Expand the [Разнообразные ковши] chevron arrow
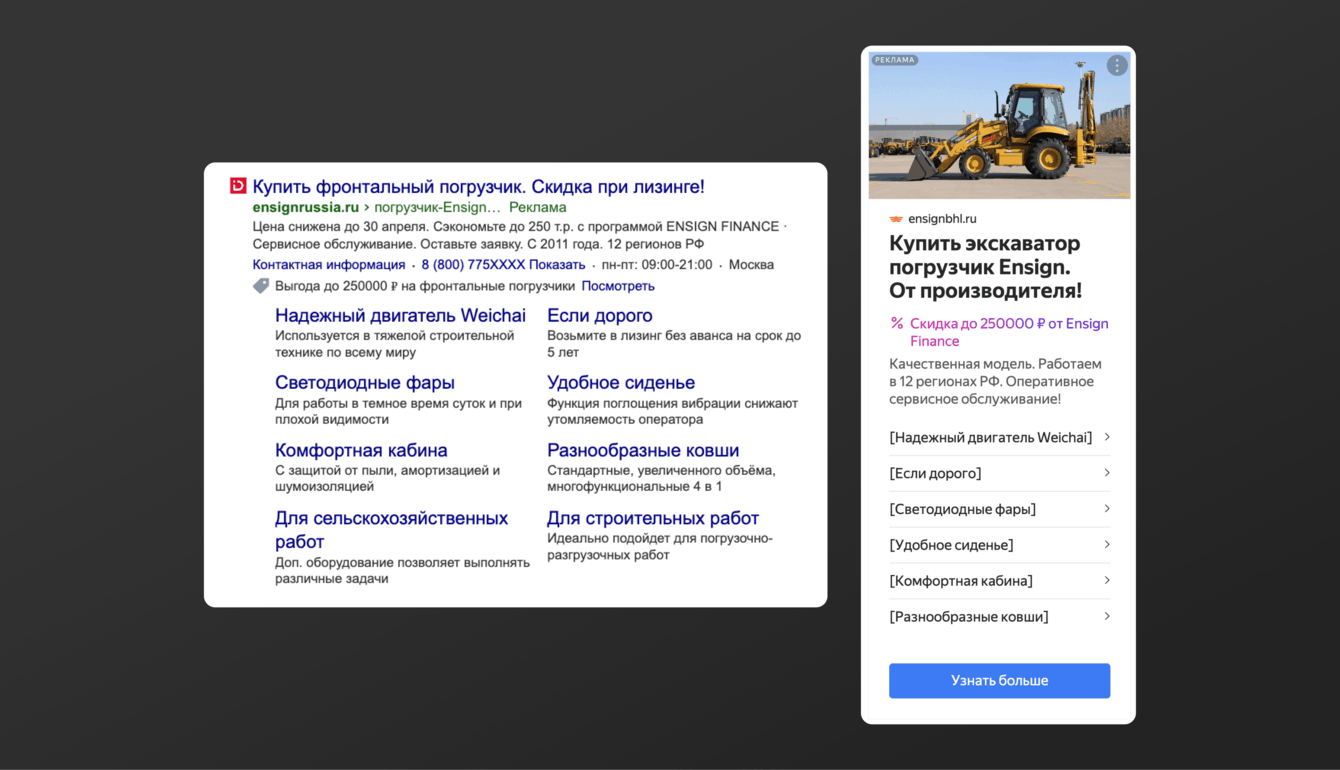 coord(1107,616)
